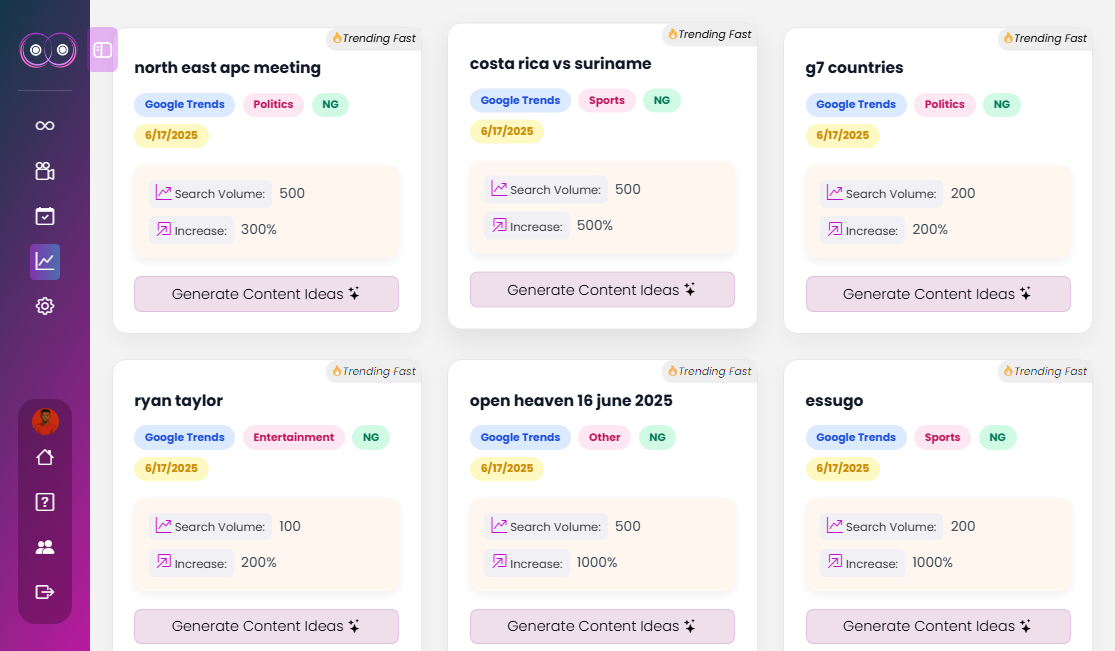This screenshot has height=651, width=1115.
Task: Click the logout arrow icon
Action: point(45,592)
